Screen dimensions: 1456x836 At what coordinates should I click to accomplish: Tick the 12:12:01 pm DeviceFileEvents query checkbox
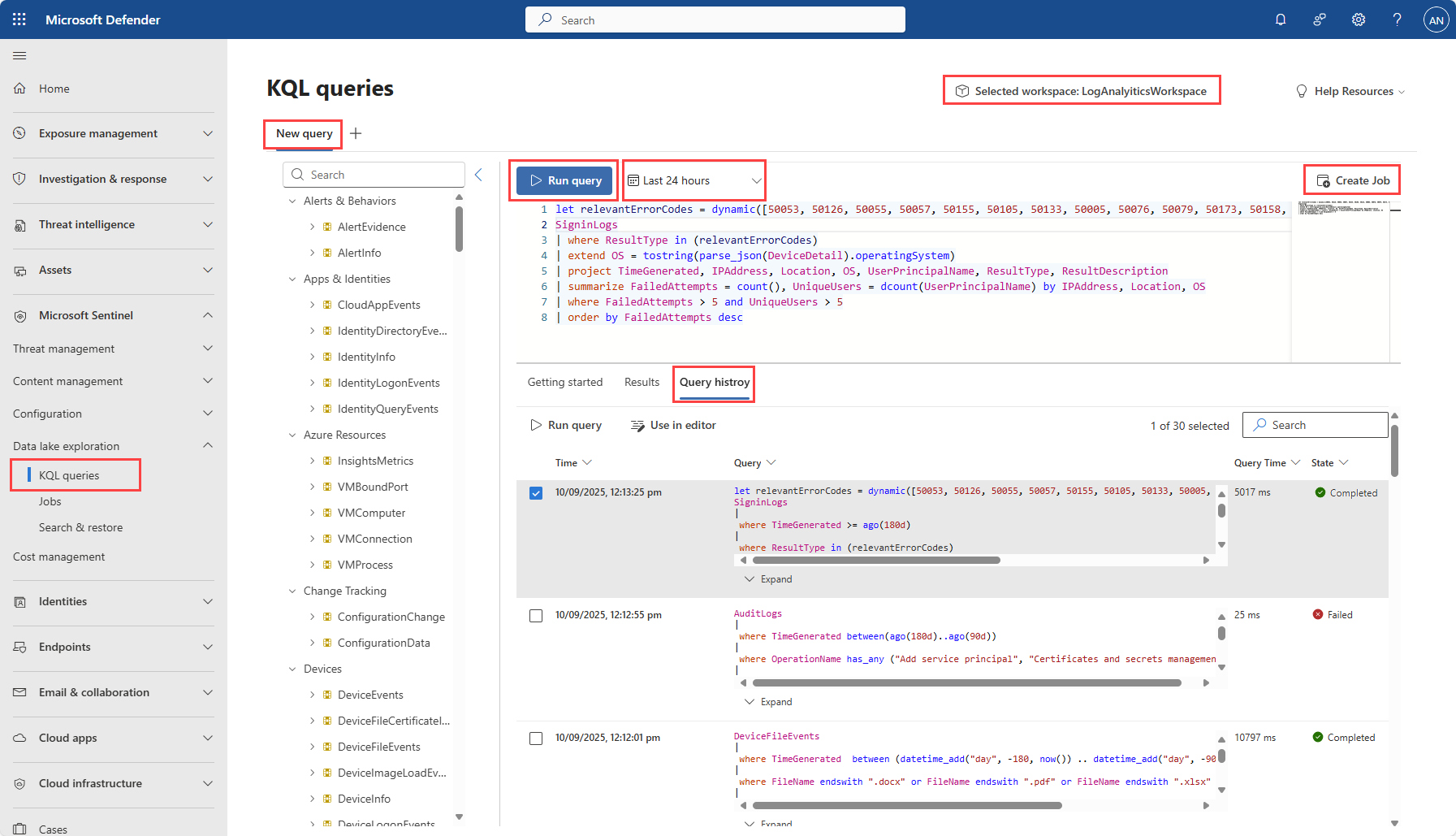coord(536,739)
